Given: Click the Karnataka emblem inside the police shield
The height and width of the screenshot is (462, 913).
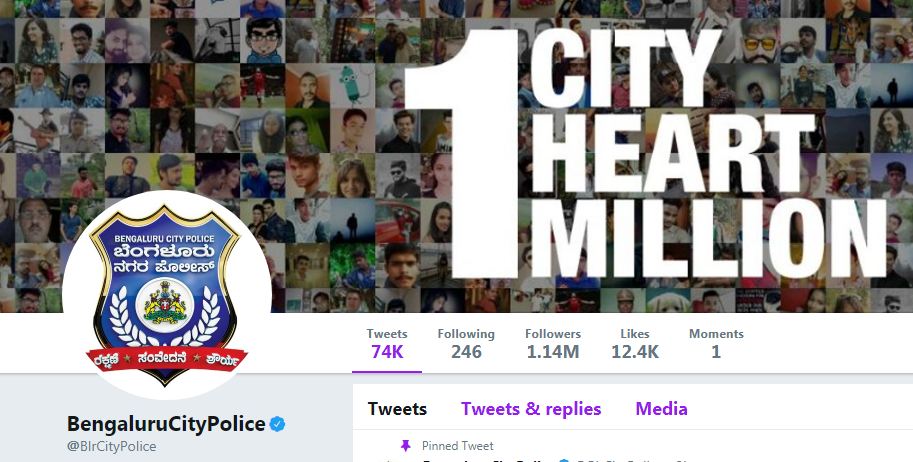Looking at the screenshot, I should coord(165,302).
